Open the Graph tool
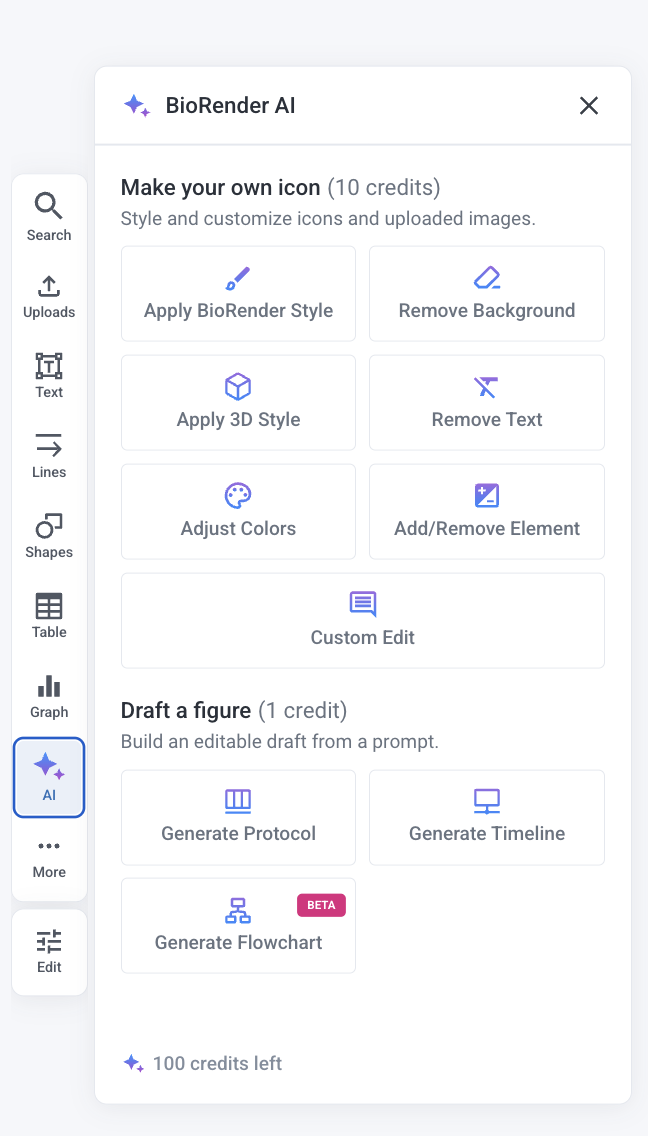Screen dimensions: 648x1136 point(49,696)
